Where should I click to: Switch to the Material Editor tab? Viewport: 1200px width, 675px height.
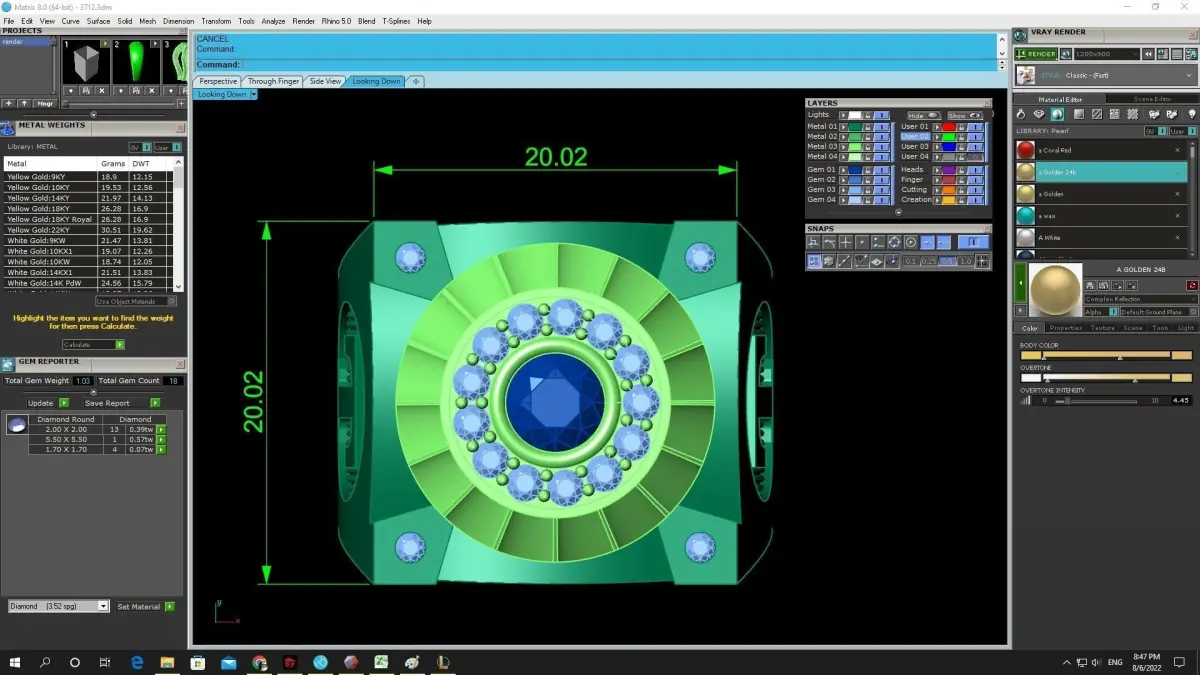click(x=1059, y=99)
